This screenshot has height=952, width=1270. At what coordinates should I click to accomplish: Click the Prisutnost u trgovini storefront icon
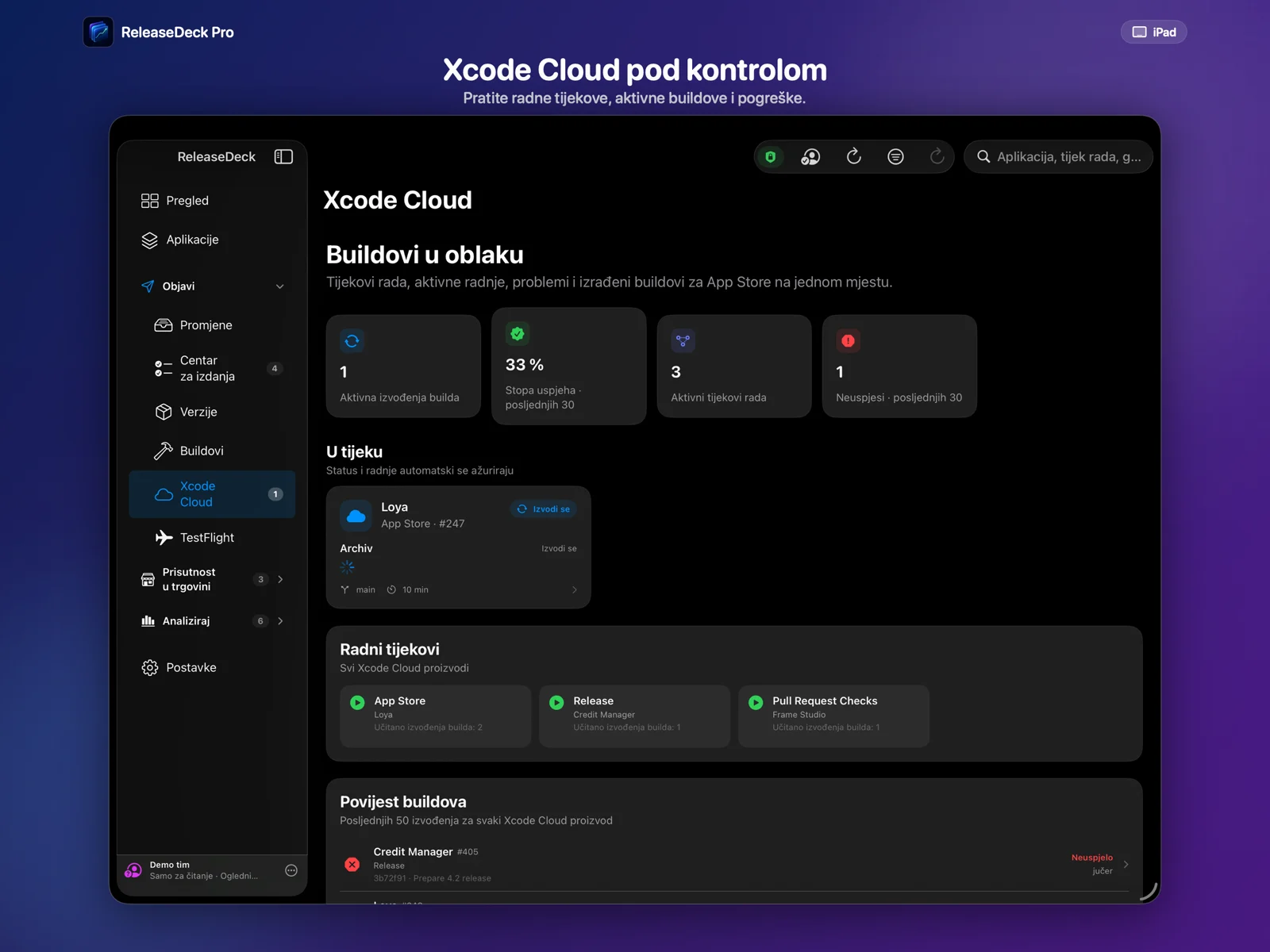point(148,579)
